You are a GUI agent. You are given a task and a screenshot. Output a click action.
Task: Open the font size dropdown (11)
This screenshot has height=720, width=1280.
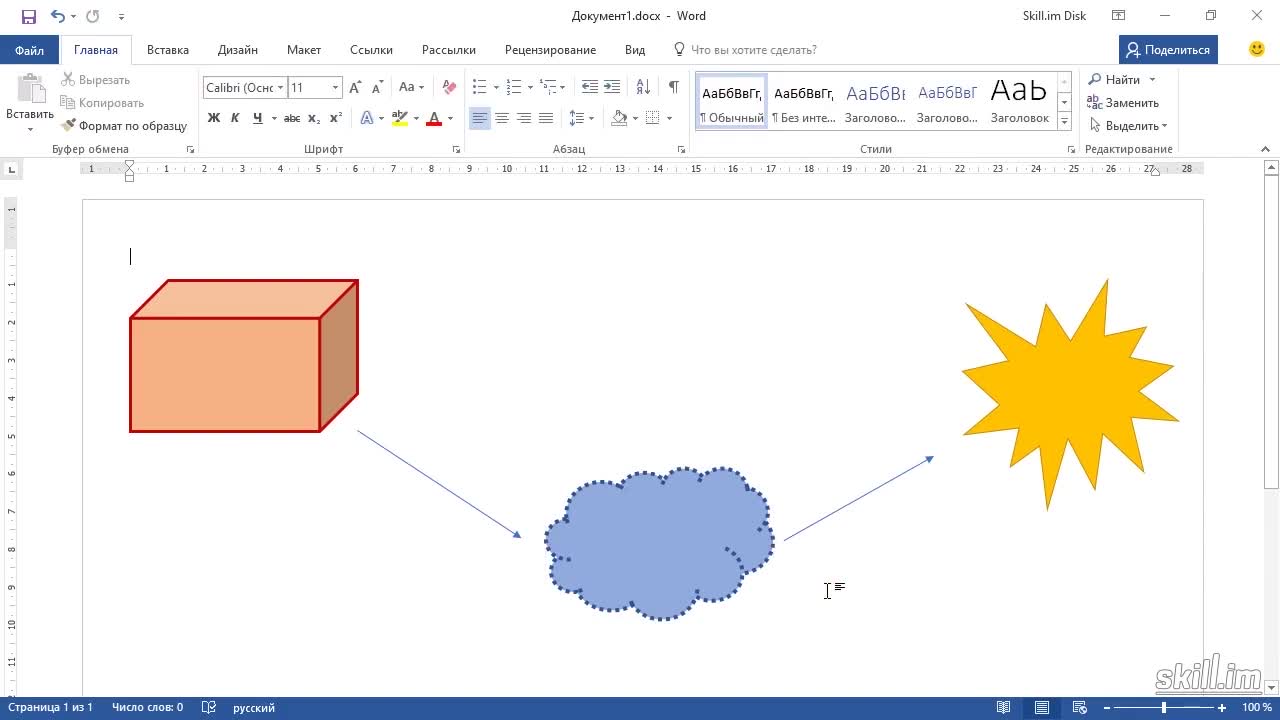click(336, 88)
